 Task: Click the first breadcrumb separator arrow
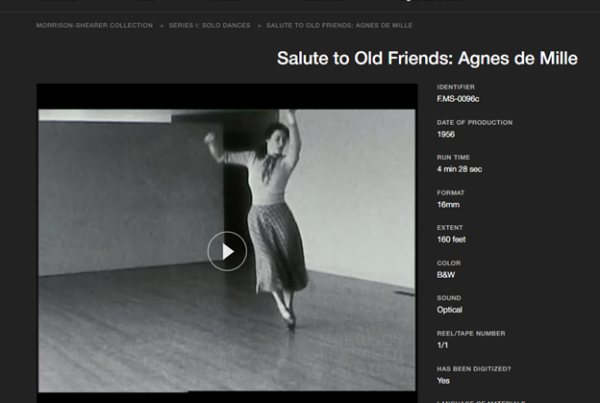point(161,25)
